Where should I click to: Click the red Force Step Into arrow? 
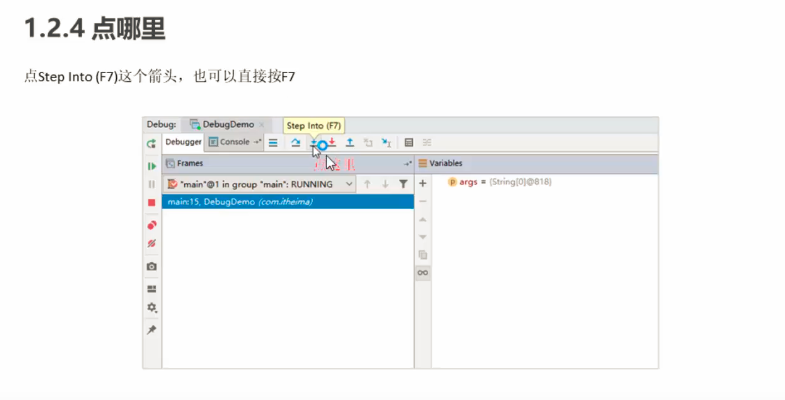331,143
